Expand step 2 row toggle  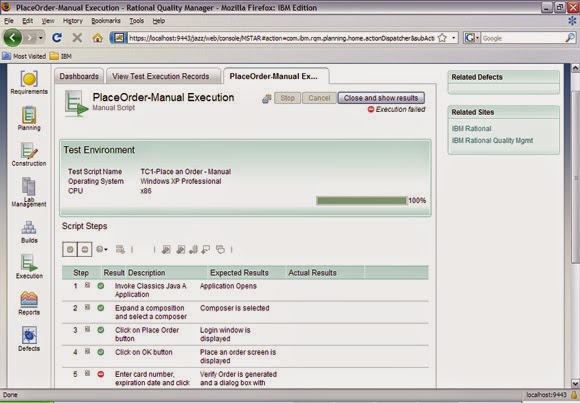(x=87, y=307)
